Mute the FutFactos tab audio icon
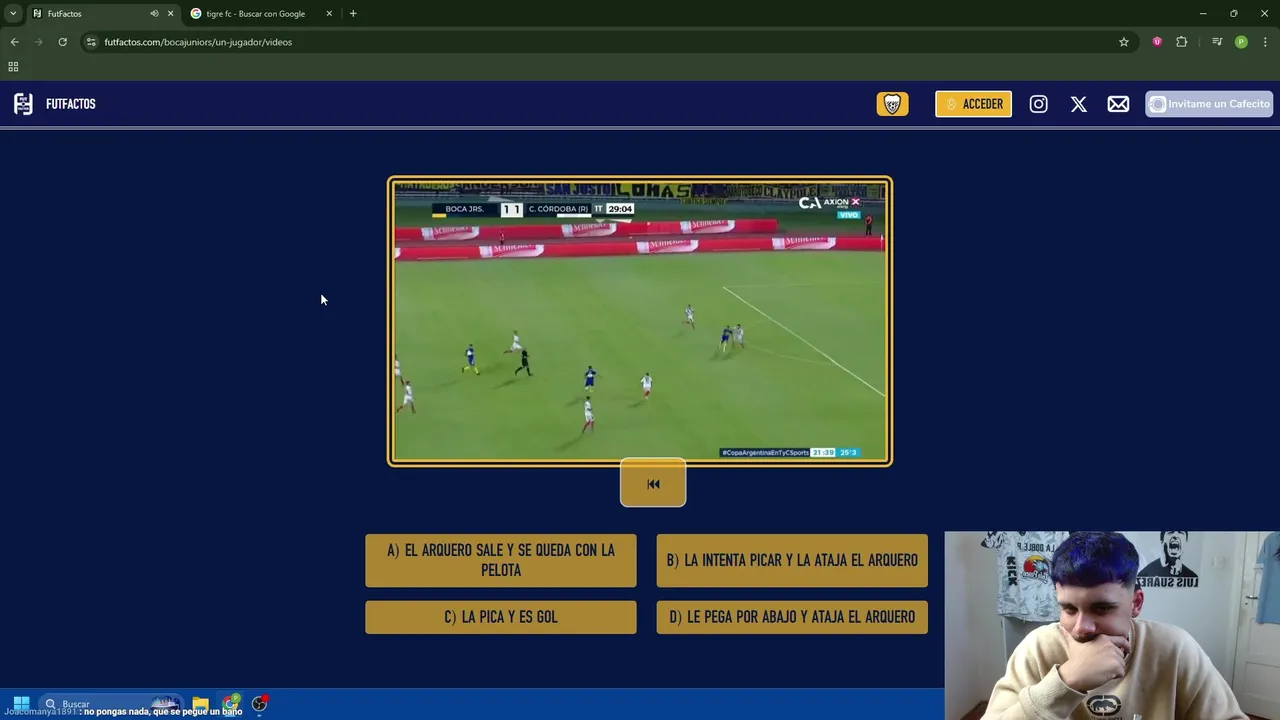 pyautogui.click(x=154, y=14)
